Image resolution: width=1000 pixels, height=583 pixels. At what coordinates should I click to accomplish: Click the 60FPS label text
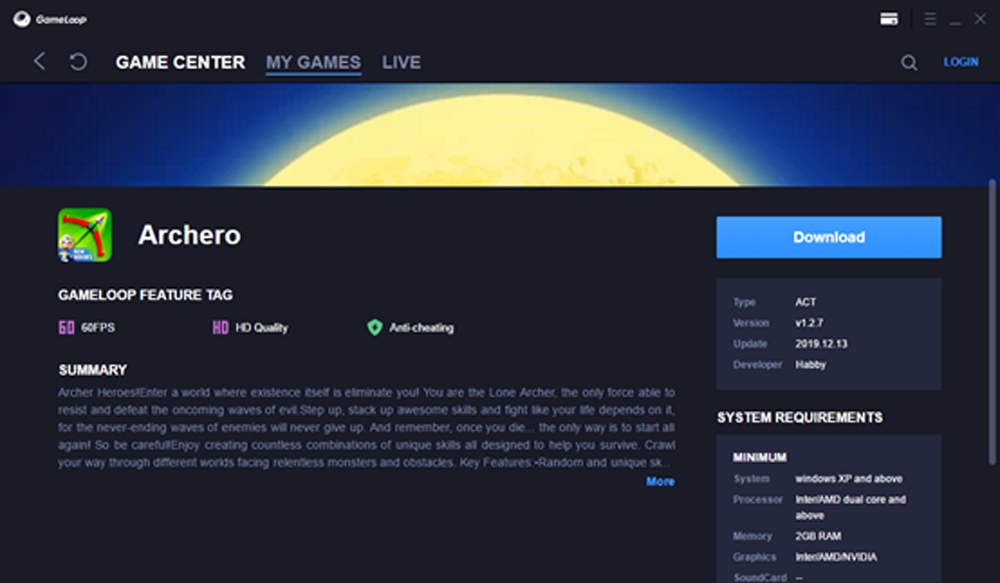98,328
